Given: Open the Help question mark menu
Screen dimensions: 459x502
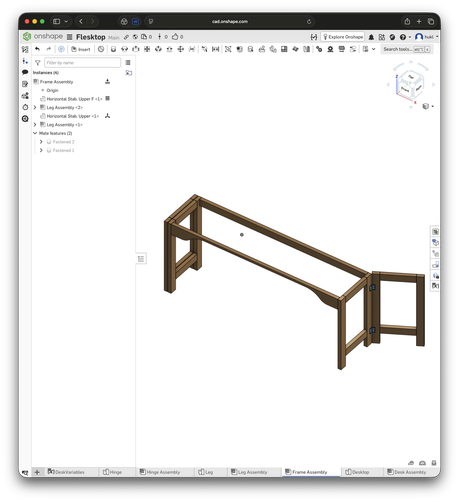Looking at the screenshot, I should [405, 37].
